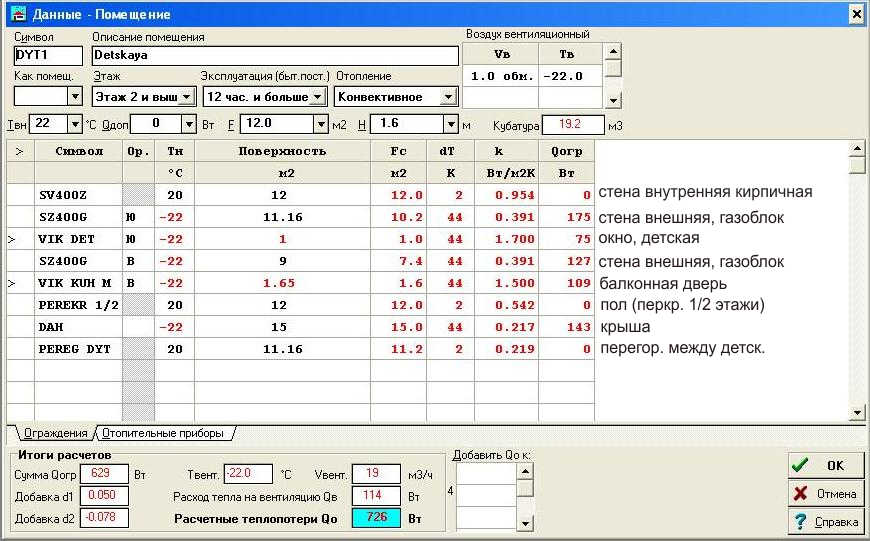This screenshot has height=541, width=870.
Task: Click the Описание помещения field Detskaya
Action: point(275,55)
